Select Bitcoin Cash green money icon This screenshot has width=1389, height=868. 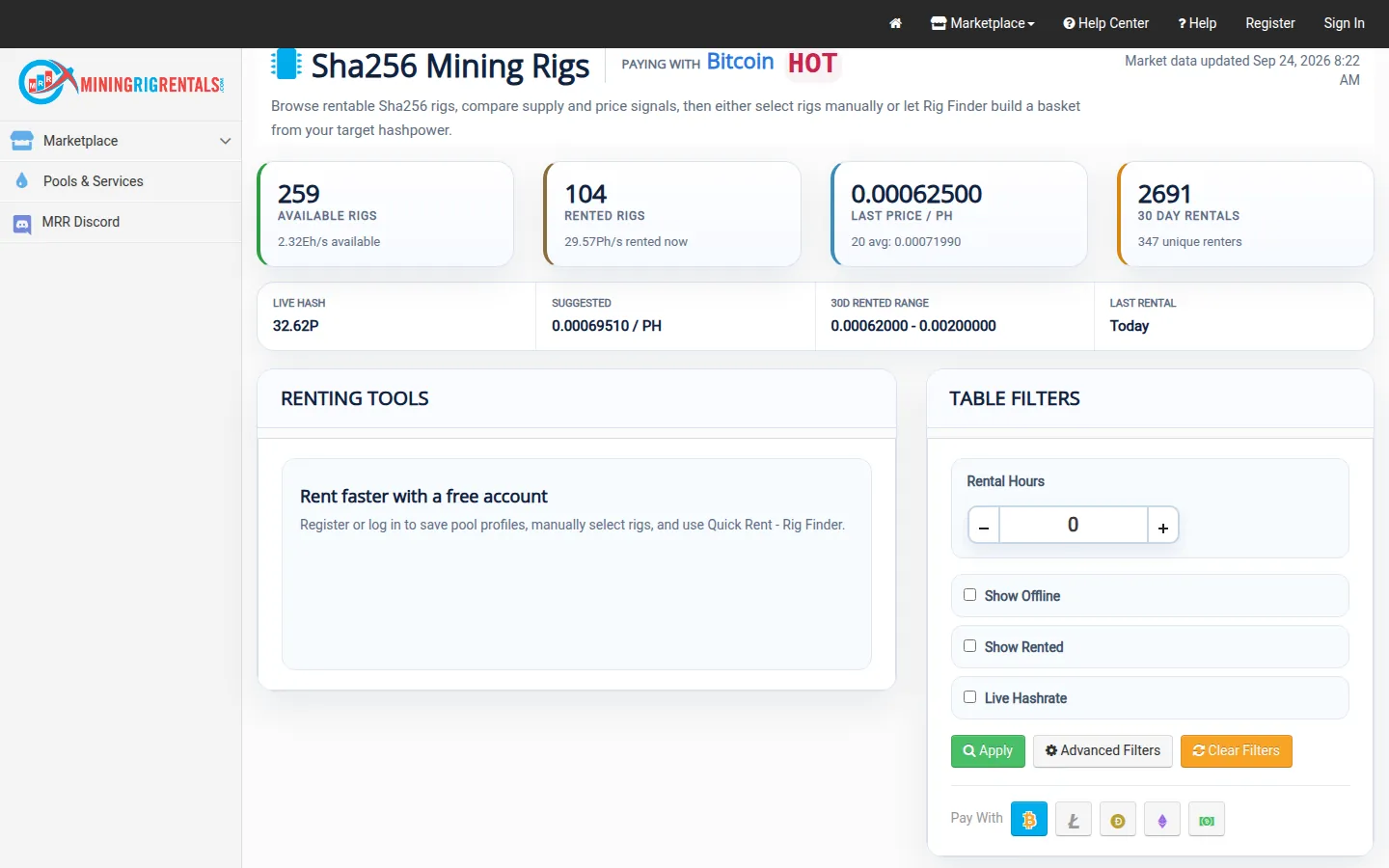pos(1207,820)
